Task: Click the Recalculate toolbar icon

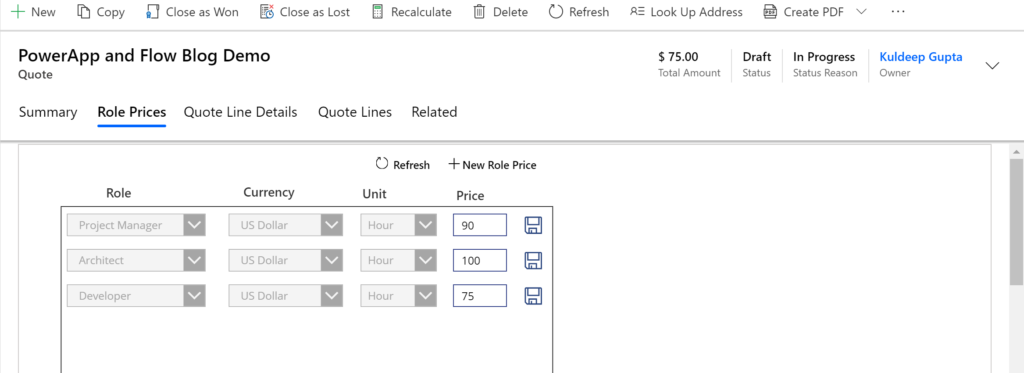Action: [377, 12]
